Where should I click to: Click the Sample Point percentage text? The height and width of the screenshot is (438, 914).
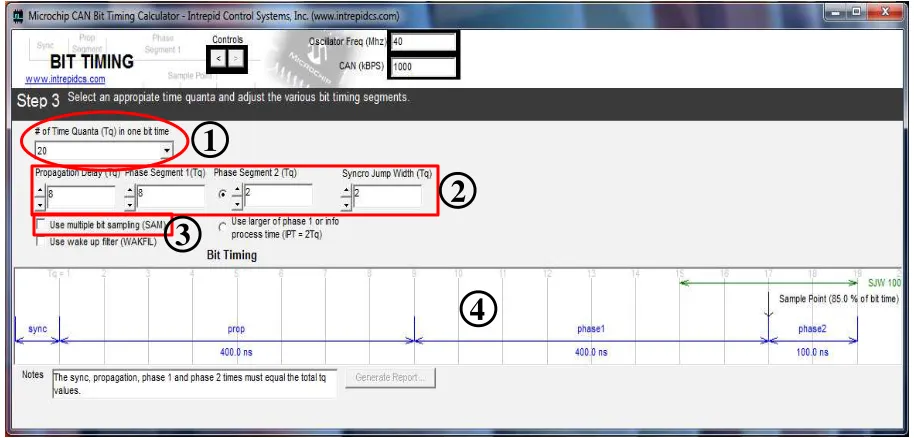click(x=839, y=299)
